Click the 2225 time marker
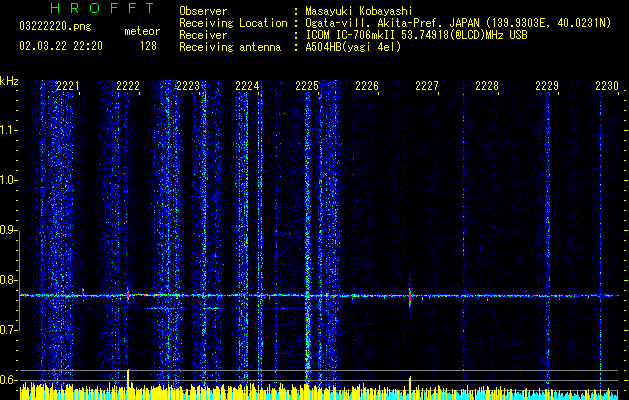 pos(307,86)
